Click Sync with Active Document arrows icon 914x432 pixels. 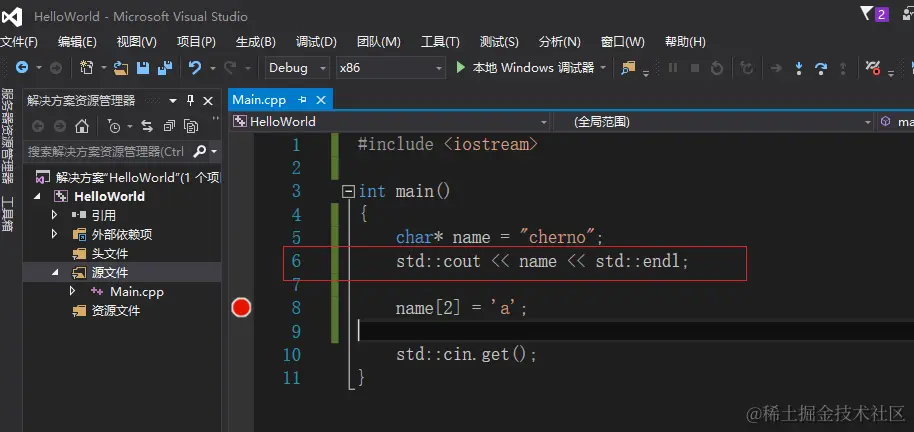click(x=147, y=126)
